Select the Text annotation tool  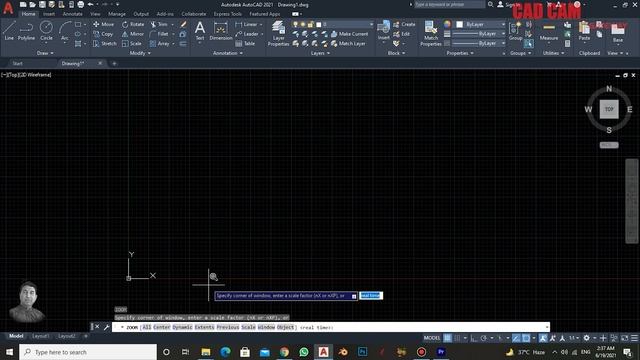(200, 31)
